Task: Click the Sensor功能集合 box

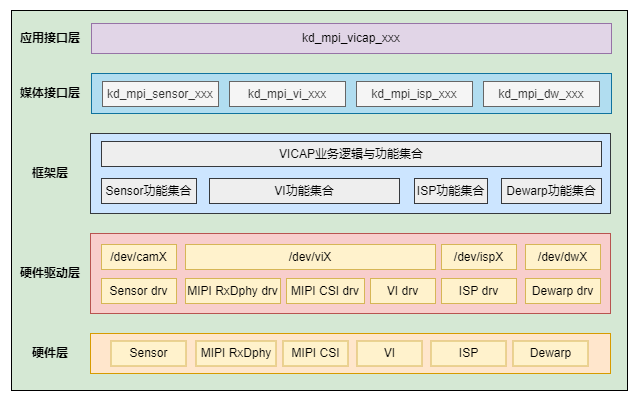Action: 149,191
